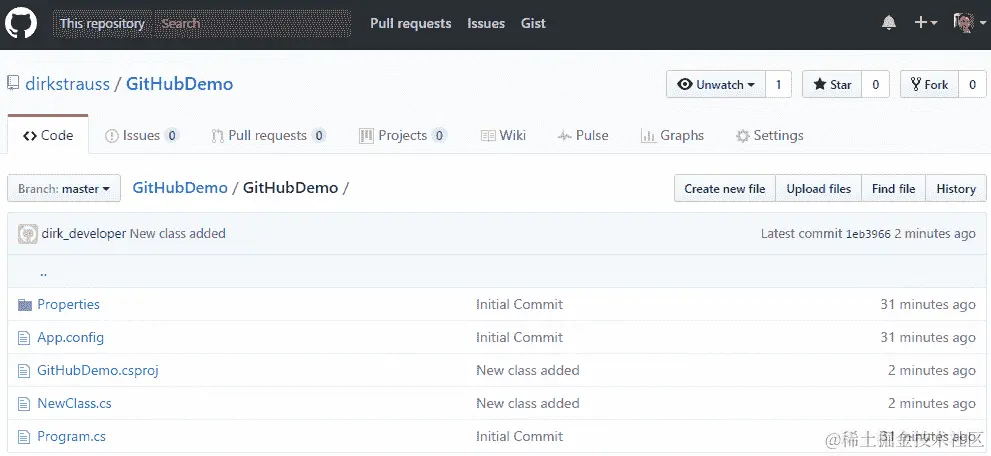The width and height of the screenshot is (991, 456).
Task: Switch to the Pulse tab
Action: [x=583, y=135]
